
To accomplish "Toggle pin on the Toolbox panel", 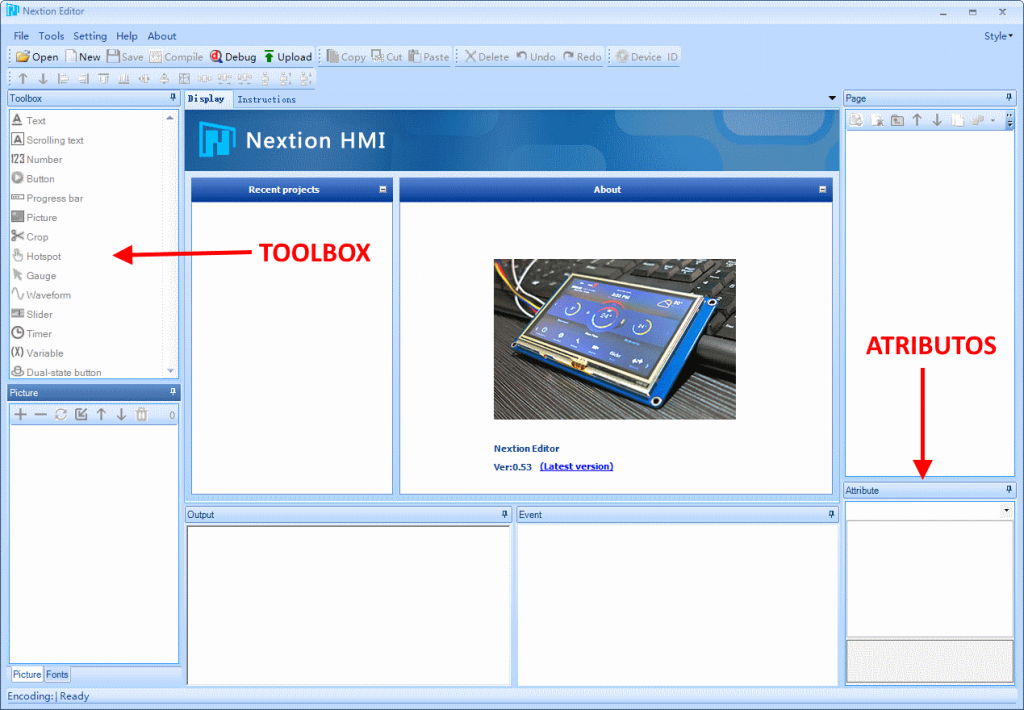I will [x=173, y=98].
